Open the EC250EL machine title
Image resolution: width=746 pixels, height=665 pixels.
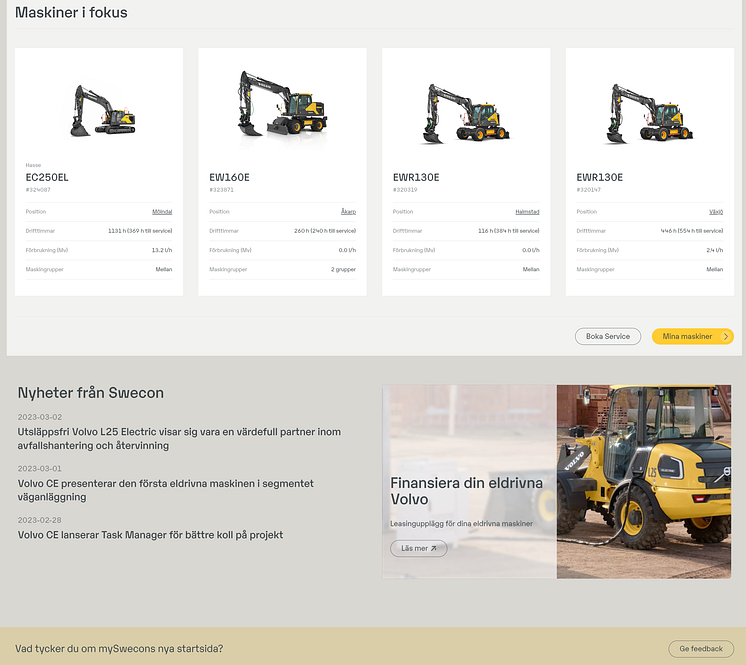pyautogui.click(x=47, y=177)
